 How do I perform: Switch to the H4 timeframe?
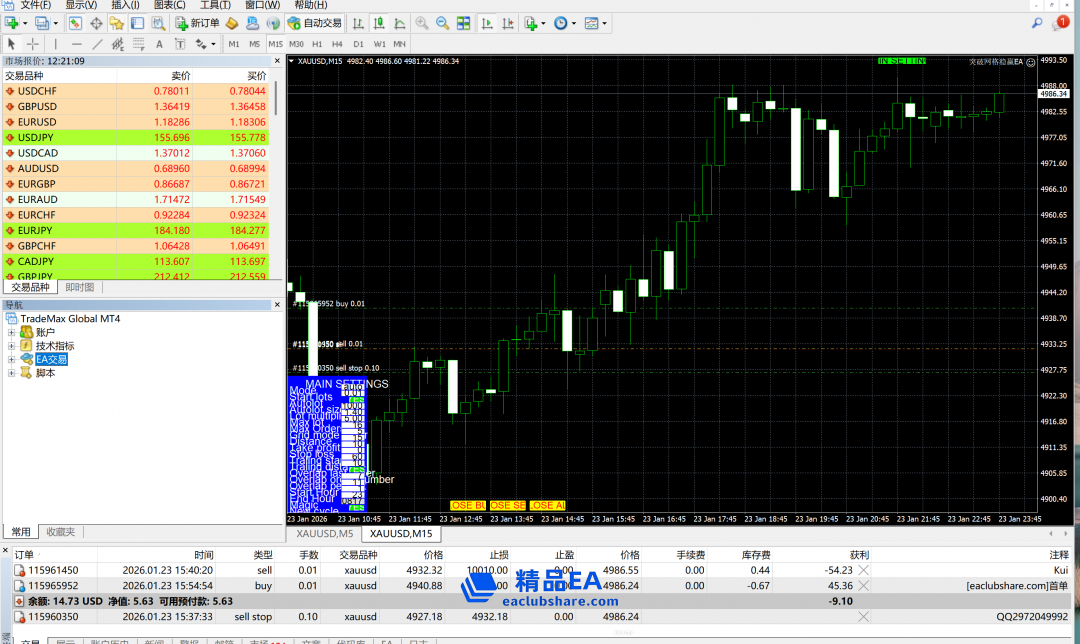337,44
